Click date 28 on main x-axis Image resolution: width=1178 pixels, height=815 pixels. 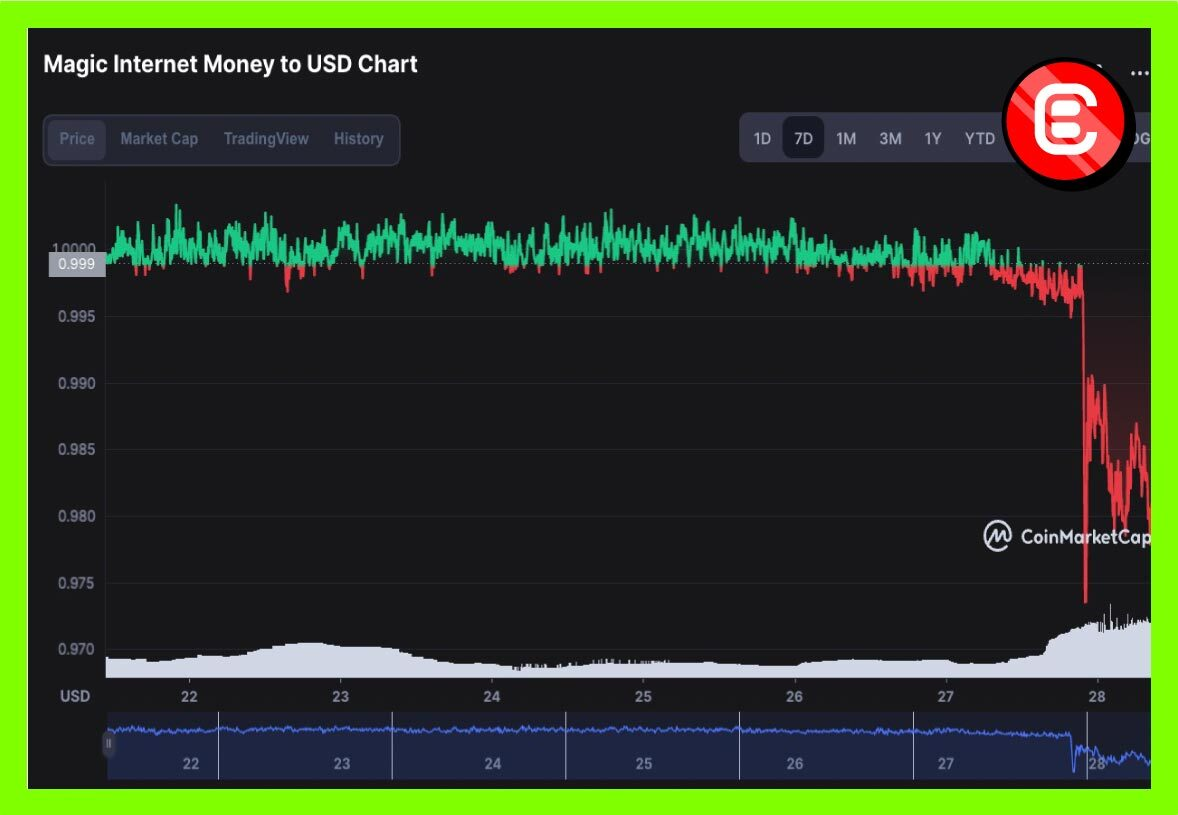click(1097, 696)
